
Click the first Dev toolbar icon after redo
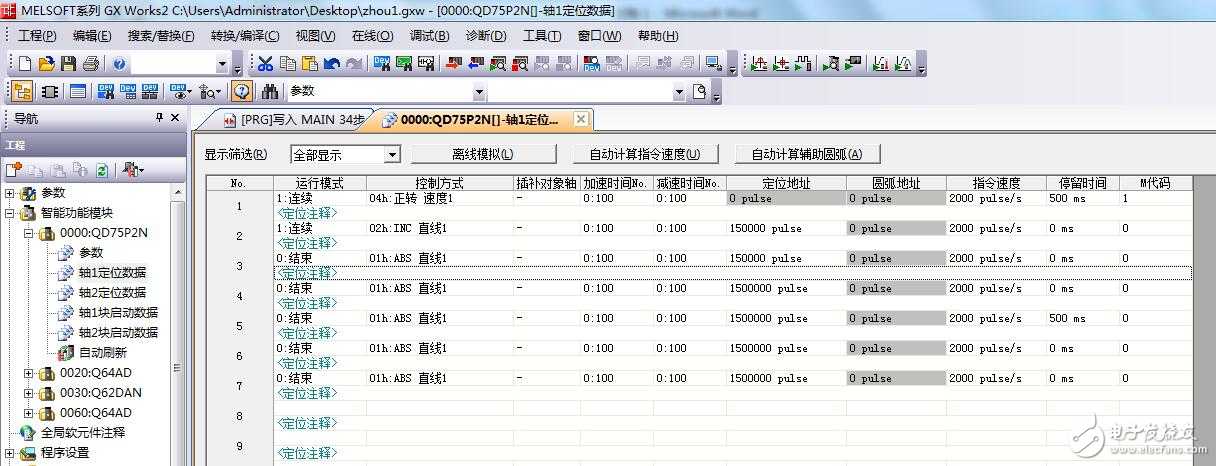pos(383,63)
